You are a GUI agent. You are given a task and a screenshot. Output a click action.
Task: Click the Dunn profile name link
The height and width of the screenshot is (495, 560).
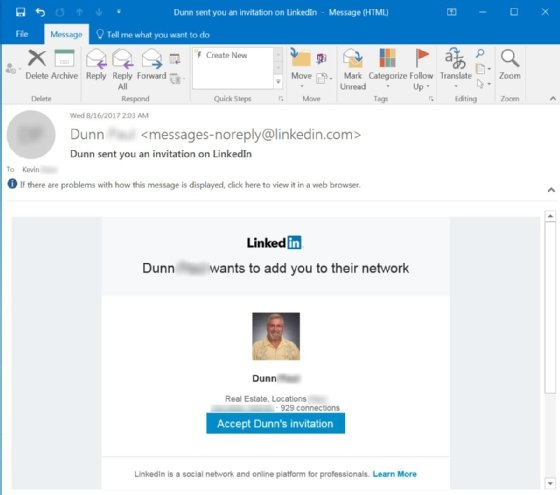tap(276, 378)
